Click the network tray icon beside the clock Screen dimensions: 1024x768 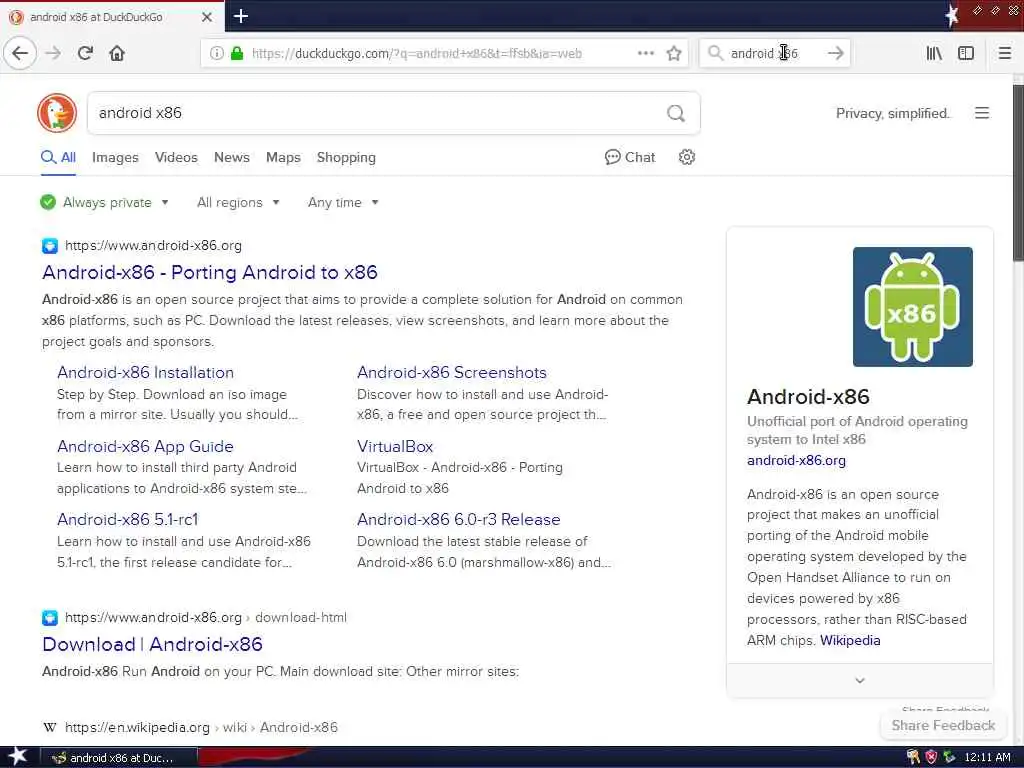[x=949, y=757]
